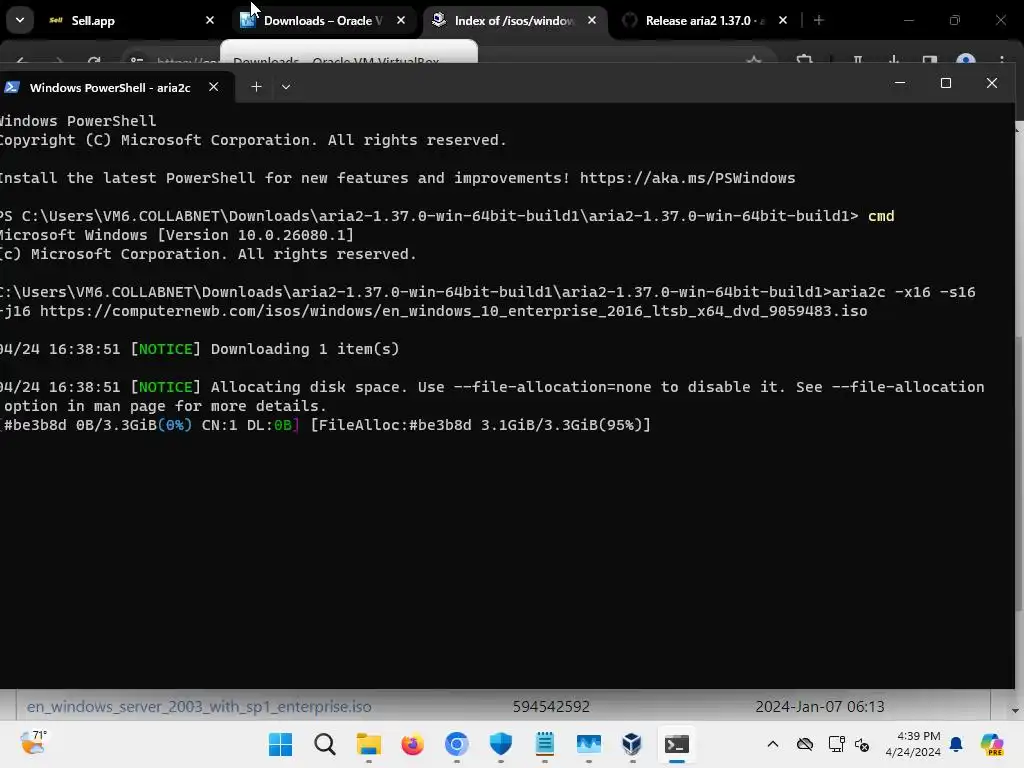This screenshot has height=768, width=1024.
Task: Select the Windows PowerShell - aria2c tab
Action: (110, 88)
